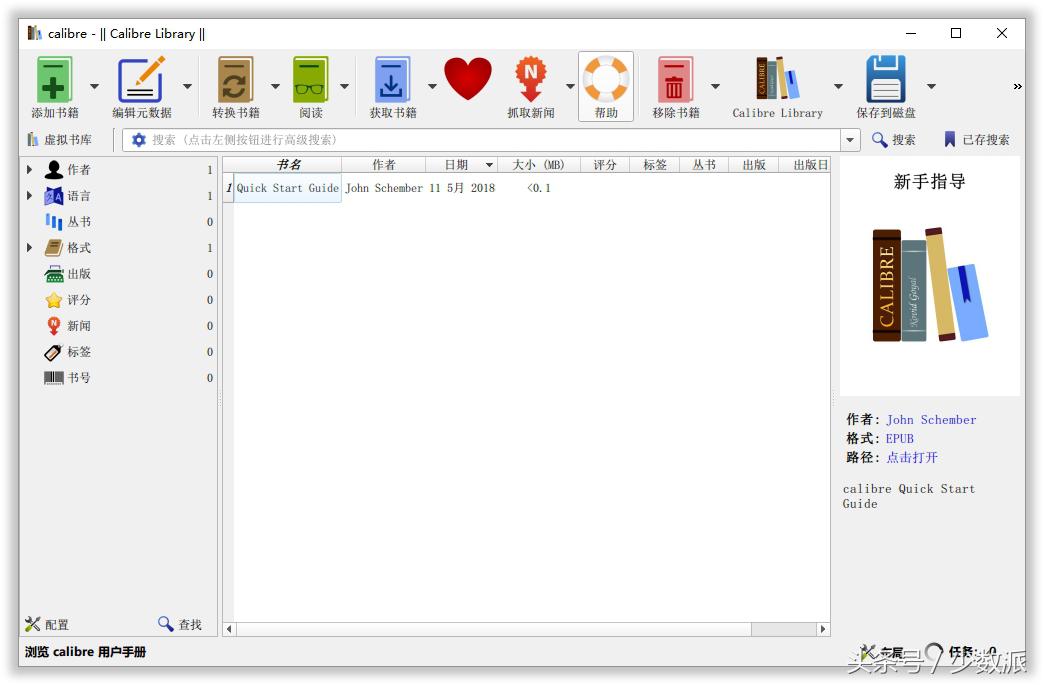The width and height of the screenshot is (1044, 685).
Task: Open the dropdown arrow beside 保存到磁盘
Action: pos(930,86)
